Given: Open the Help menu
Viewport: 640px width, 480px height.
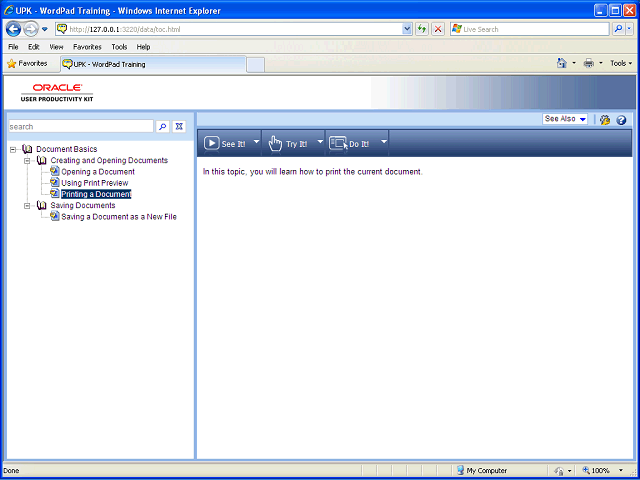Looking at the screenshot, I should point(143,47).
